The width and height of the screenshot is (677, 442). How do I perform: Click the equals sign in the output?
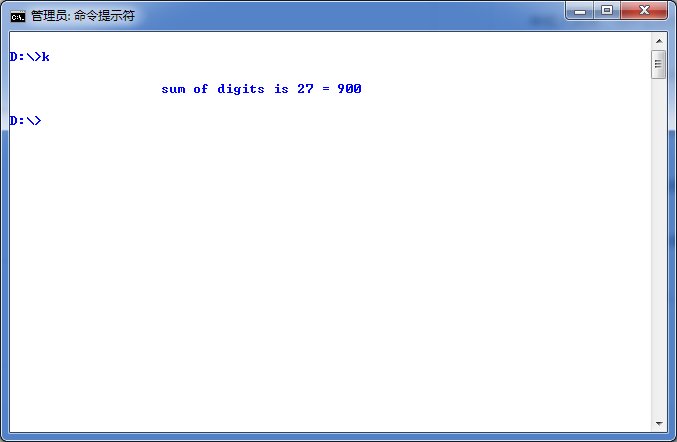pyautogui.click(x=325, y=89)
